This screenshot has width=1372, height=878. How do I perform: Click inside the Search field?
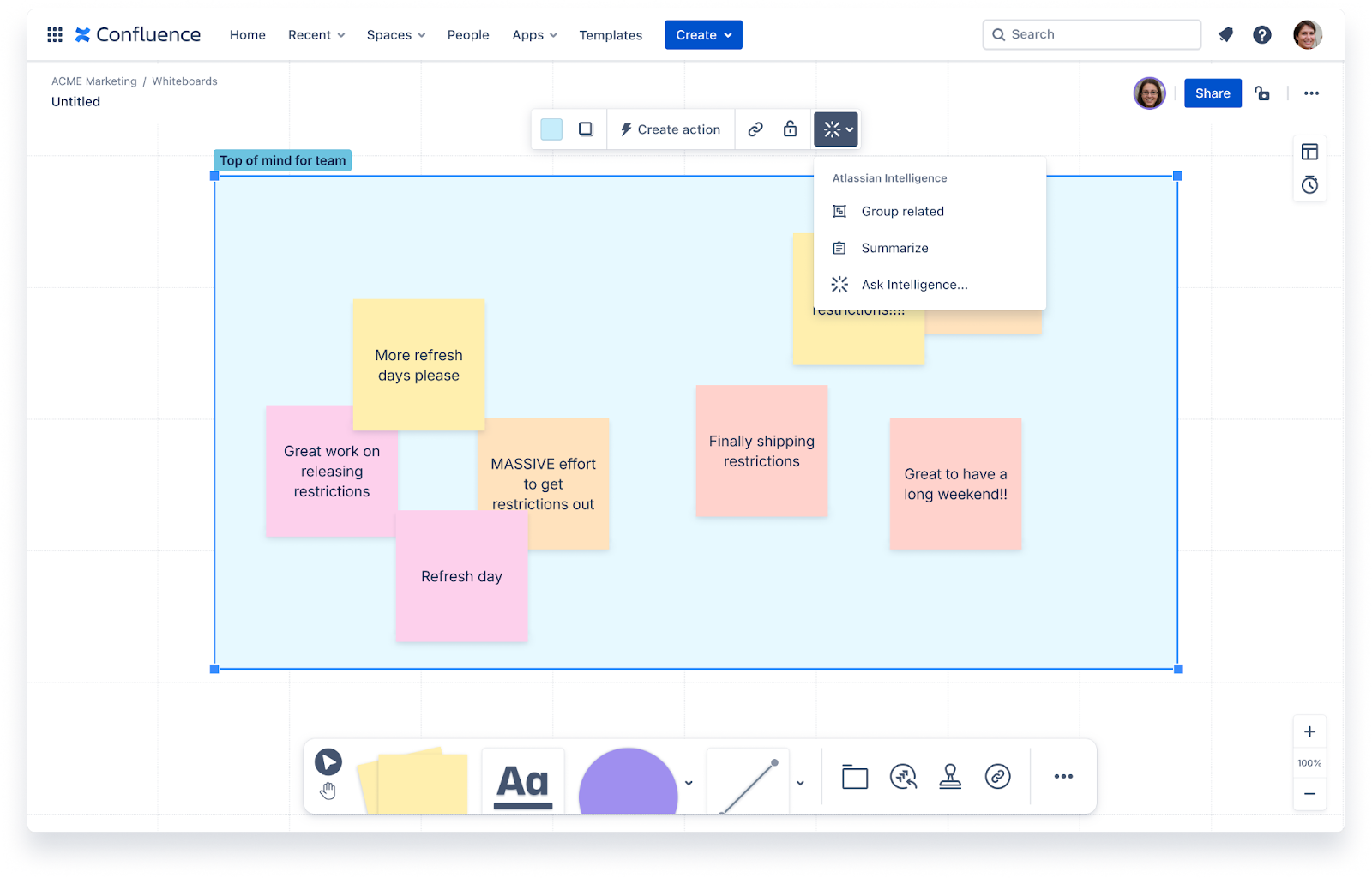(x=1091, y=34)
